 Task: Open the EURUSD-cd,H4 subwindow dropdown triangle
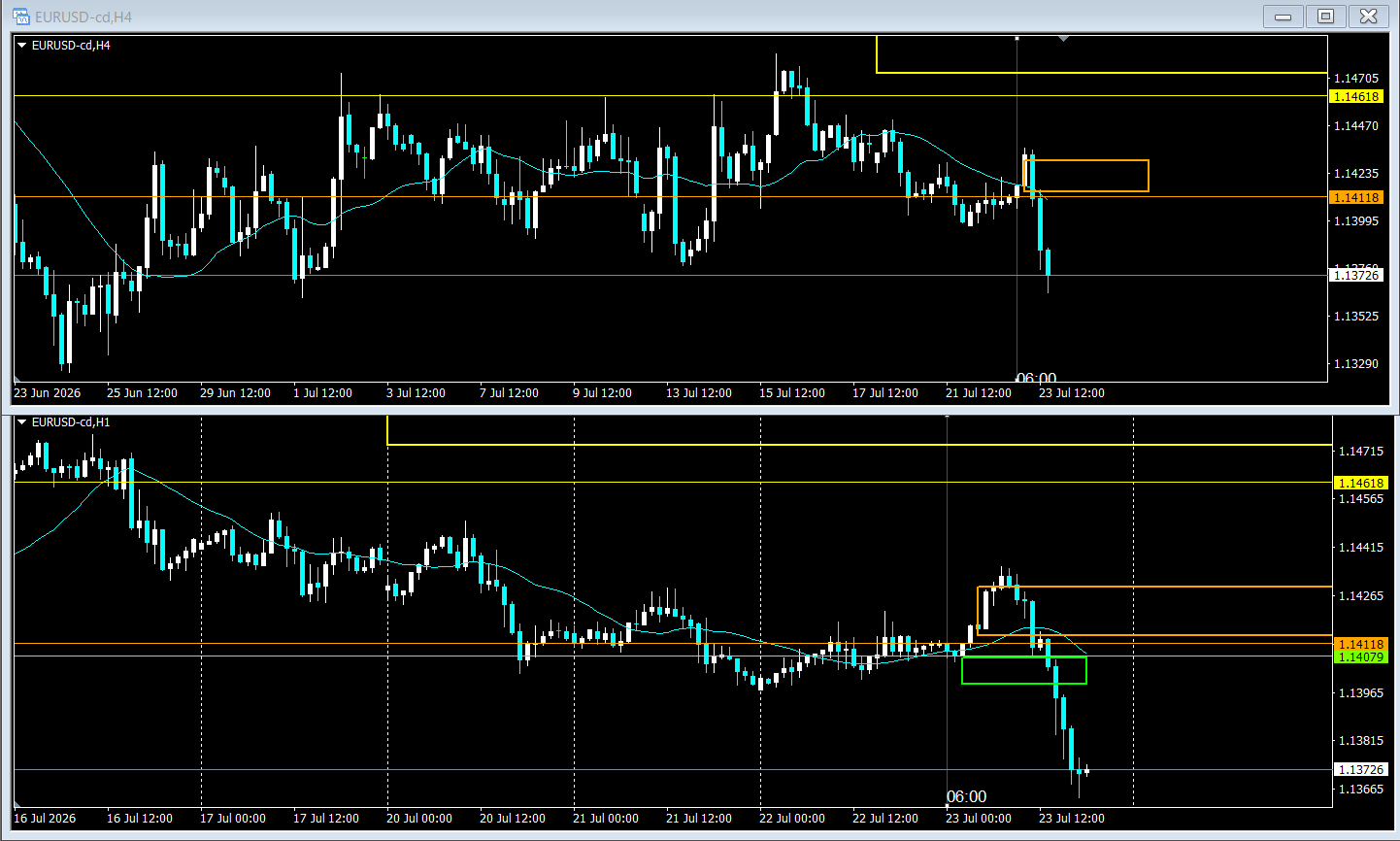(22, 45)
